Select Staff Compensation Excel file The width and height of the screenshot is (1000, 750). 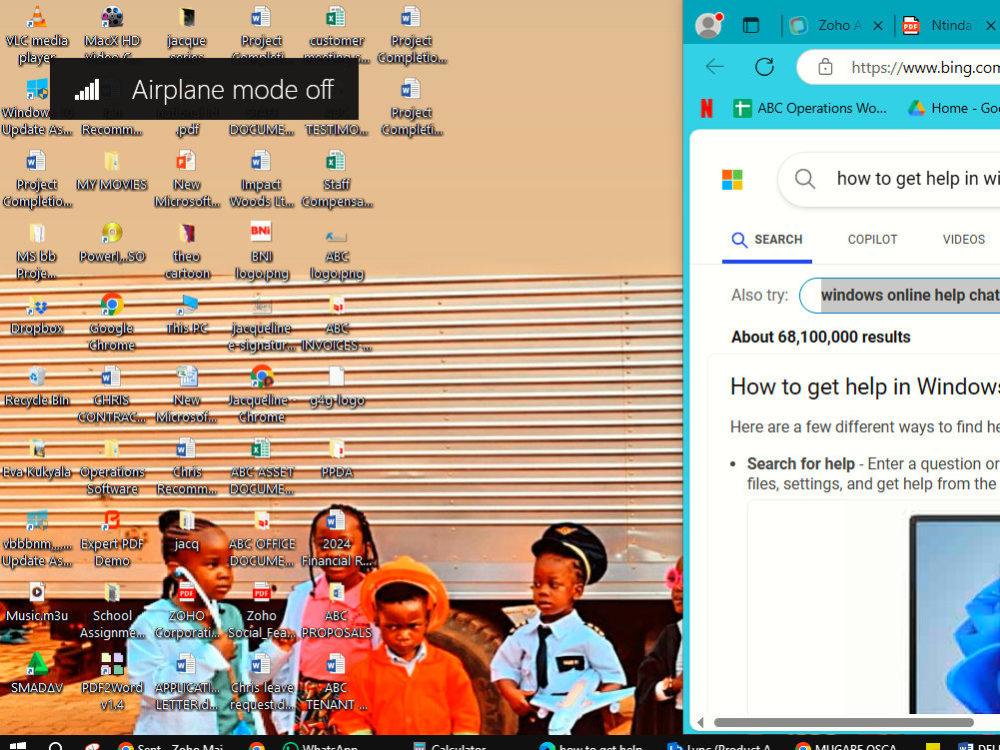[x=336, y=179]
